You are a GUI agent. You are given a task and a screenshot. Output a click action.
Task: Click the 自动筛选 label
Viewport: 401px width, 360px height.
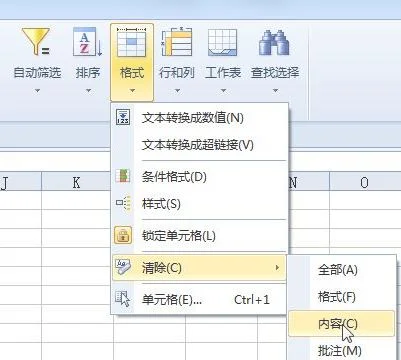[37, 72]
